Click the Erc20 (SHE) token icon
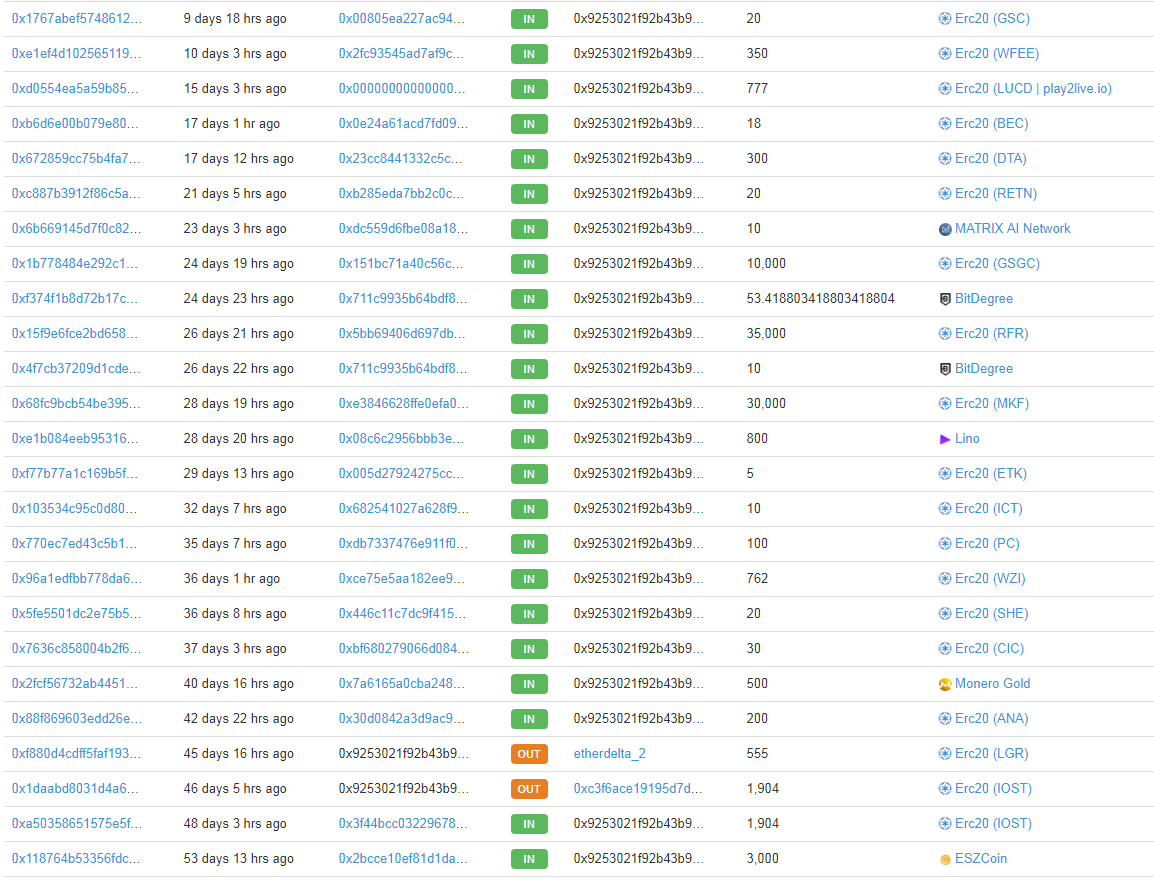The image size is (1154, 879). click(x=945, y=613)
